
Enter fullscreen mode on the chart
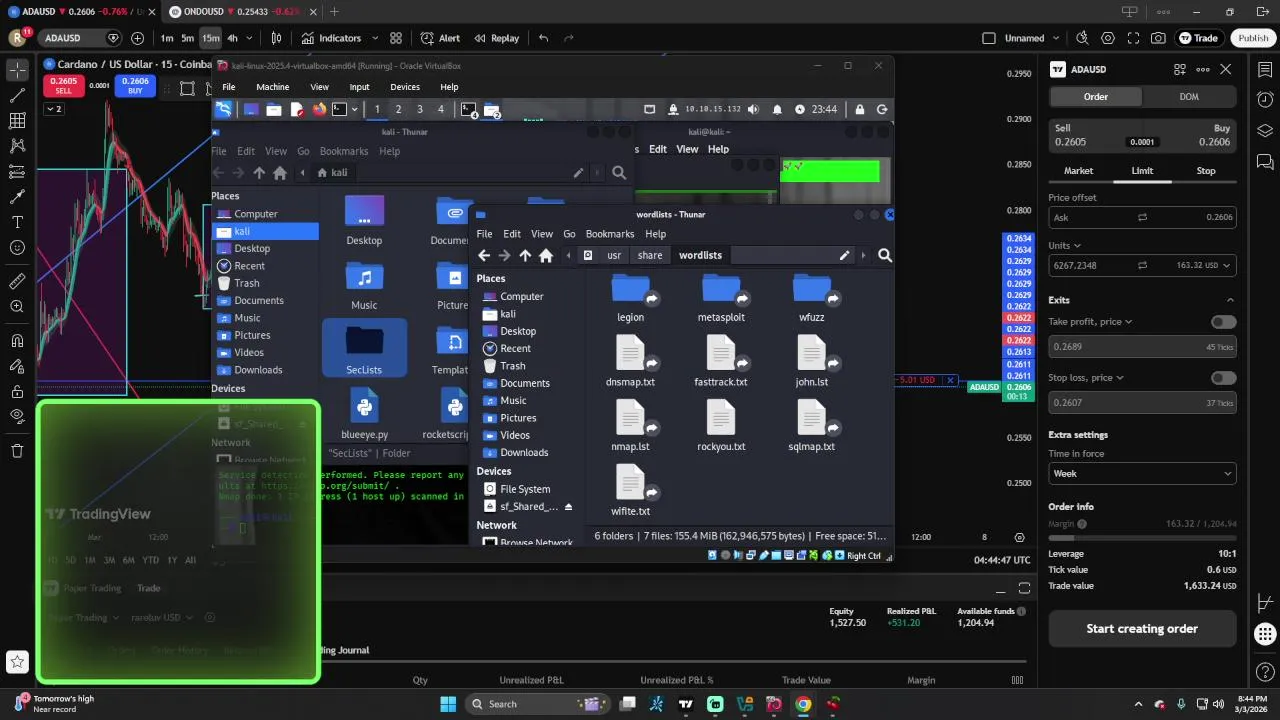[x=1133, y=38]
